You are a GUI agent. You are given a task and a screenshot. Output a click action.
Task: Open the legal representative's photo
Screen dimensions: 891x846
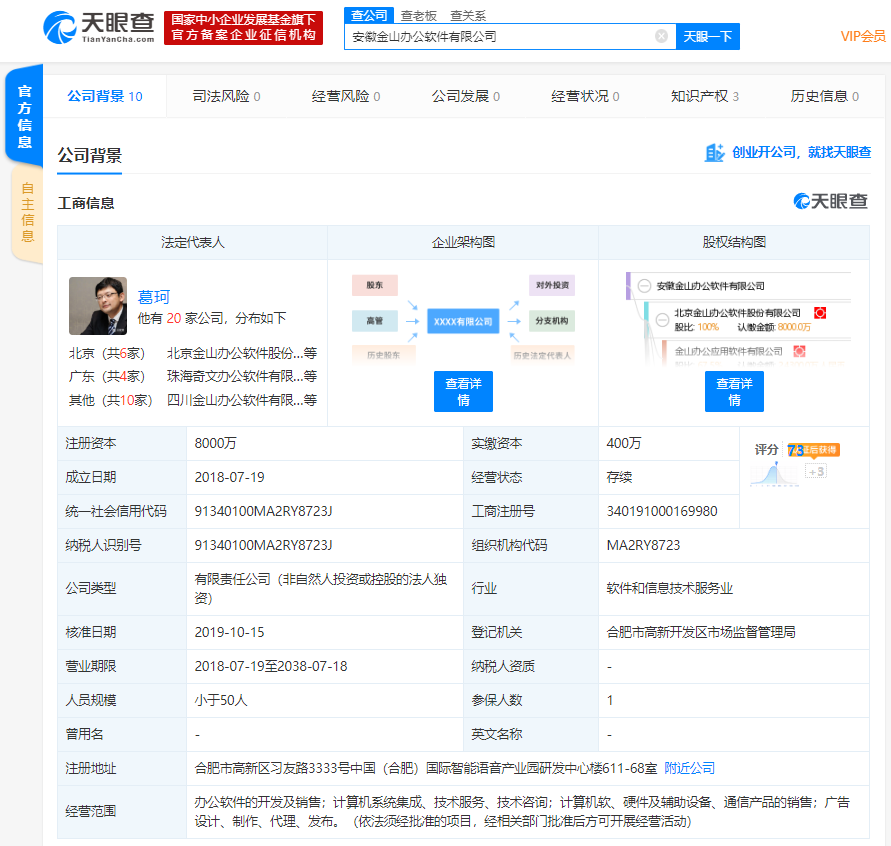click(98, 306)
